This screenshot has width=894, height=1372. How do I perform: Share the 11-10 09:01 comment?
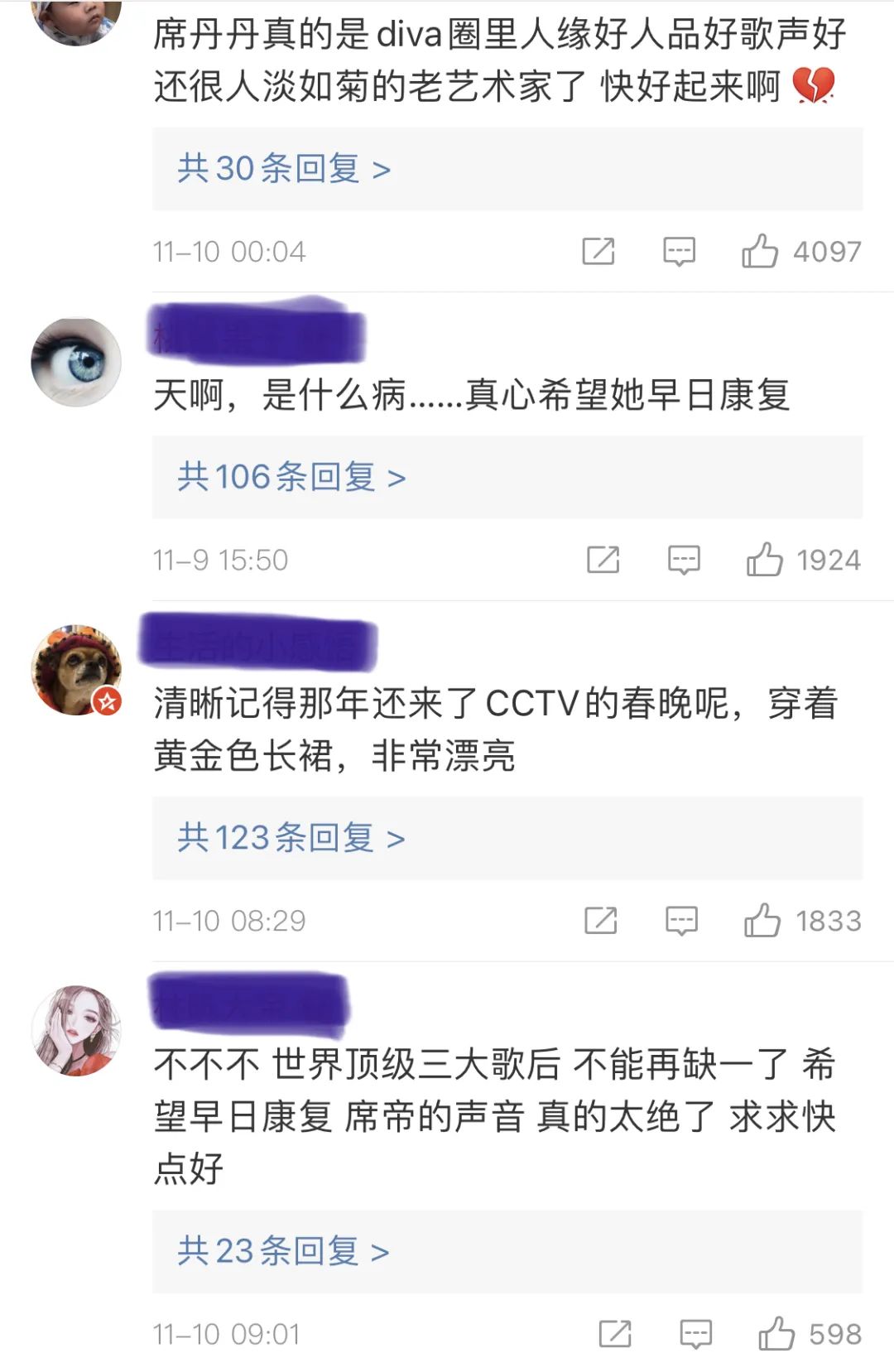point(614,1333)
